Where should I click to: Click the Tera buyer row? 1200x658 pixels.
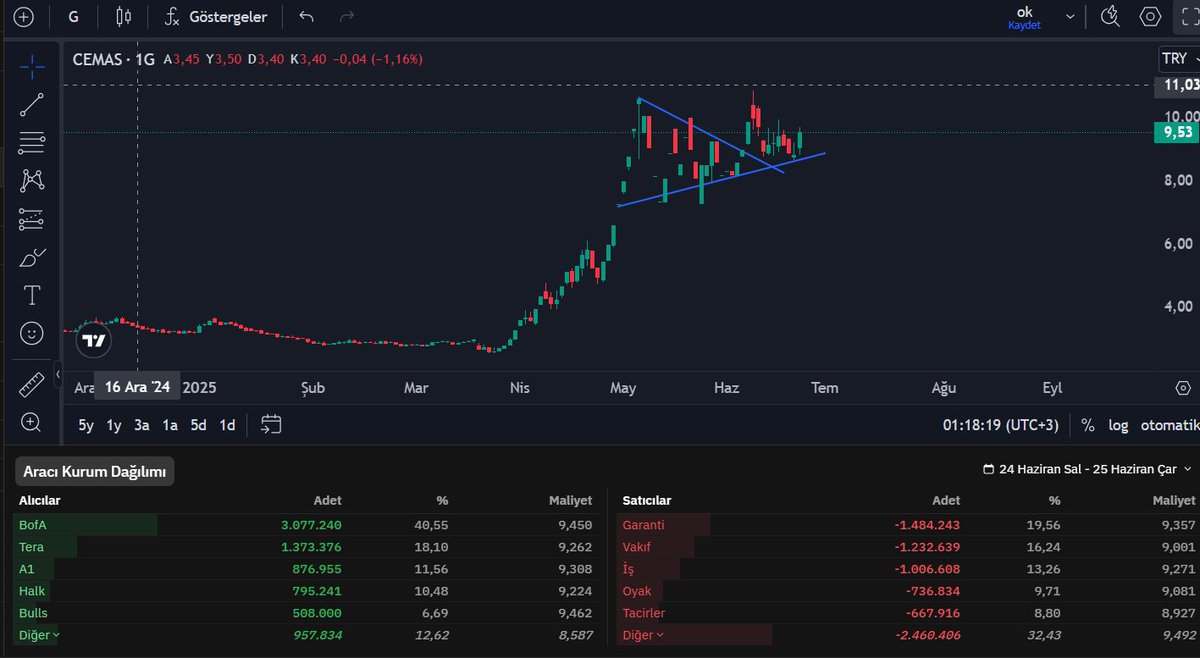pyautogui.click(x=306, y=547)
